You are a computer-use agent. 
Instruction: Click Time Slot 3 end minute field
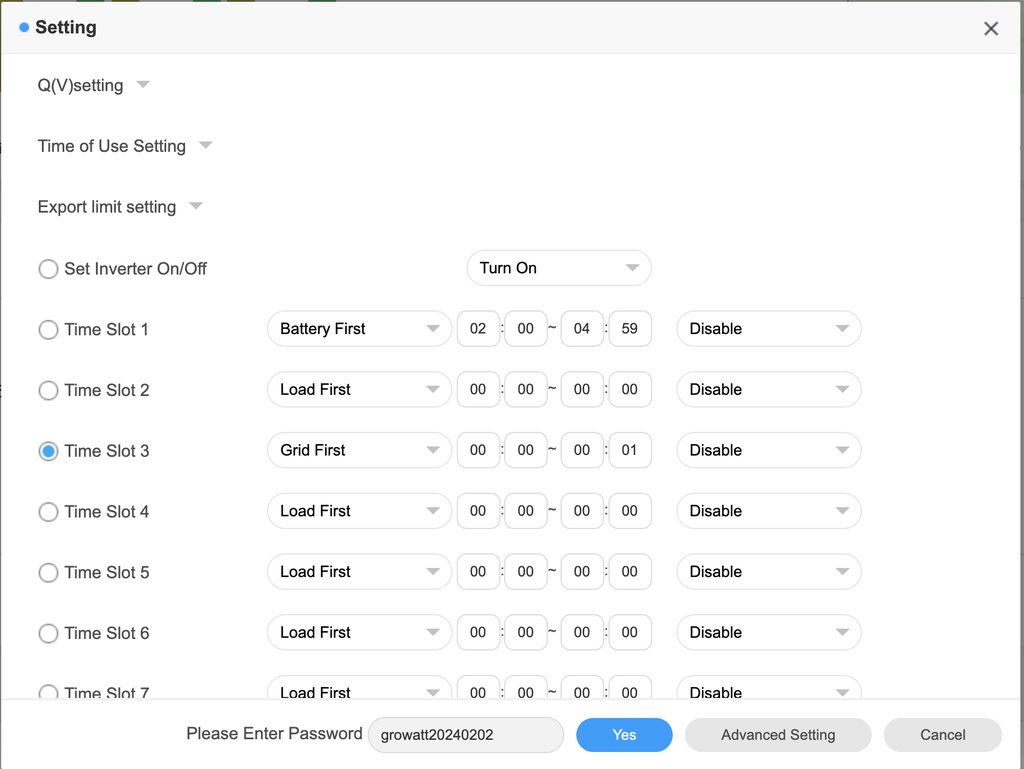(629, 450)
